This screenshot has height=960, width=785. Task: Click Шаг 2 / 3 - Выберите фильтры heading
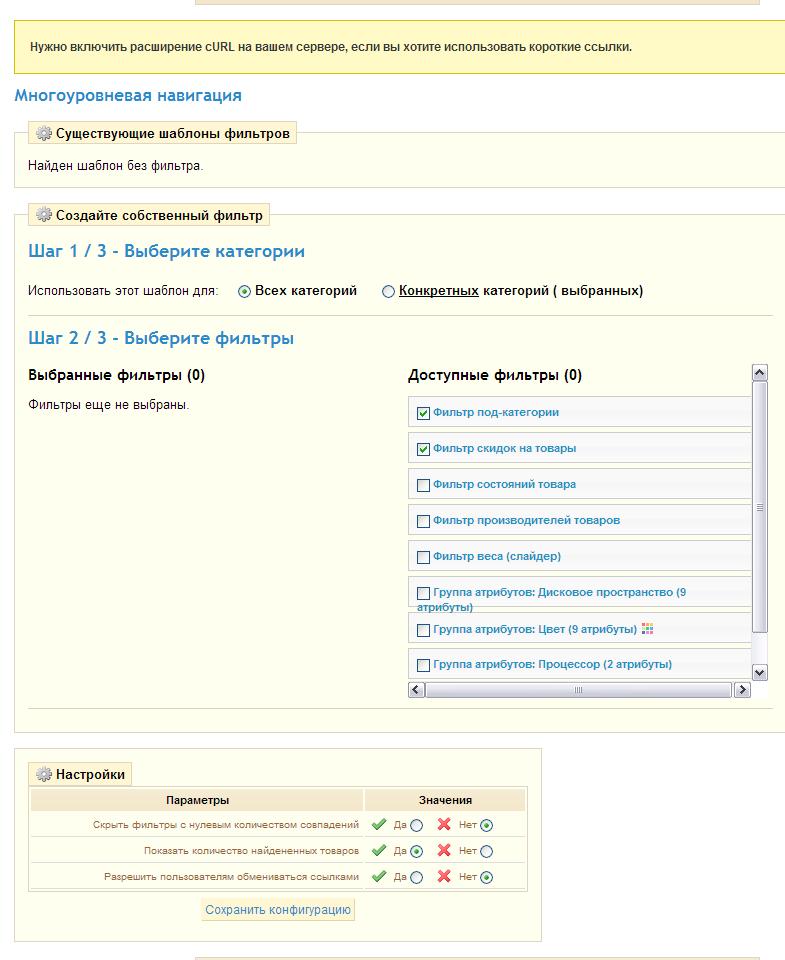click(161, 338)
